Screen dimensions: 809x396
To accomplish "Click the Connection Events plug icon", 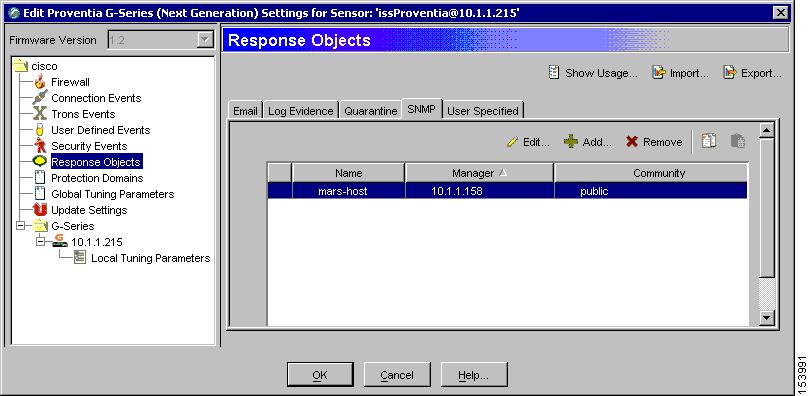I will (x=40, y=97).
